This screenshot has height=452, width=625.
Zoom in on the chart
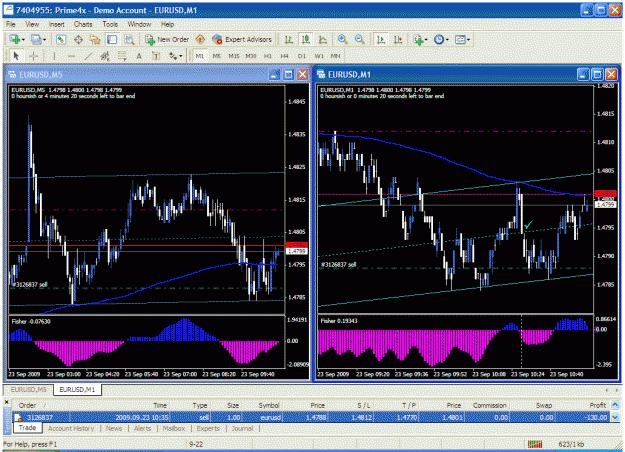(342, 39)
